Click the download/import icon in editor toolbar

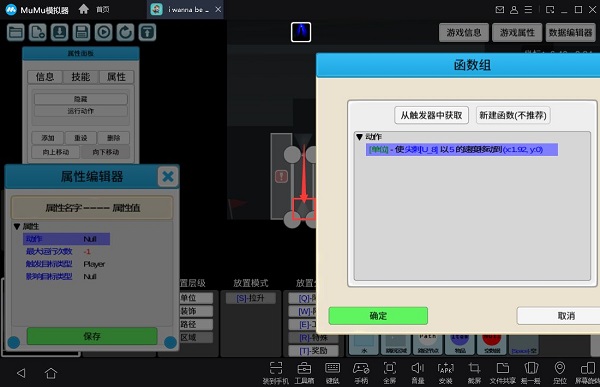pos(59,32)
